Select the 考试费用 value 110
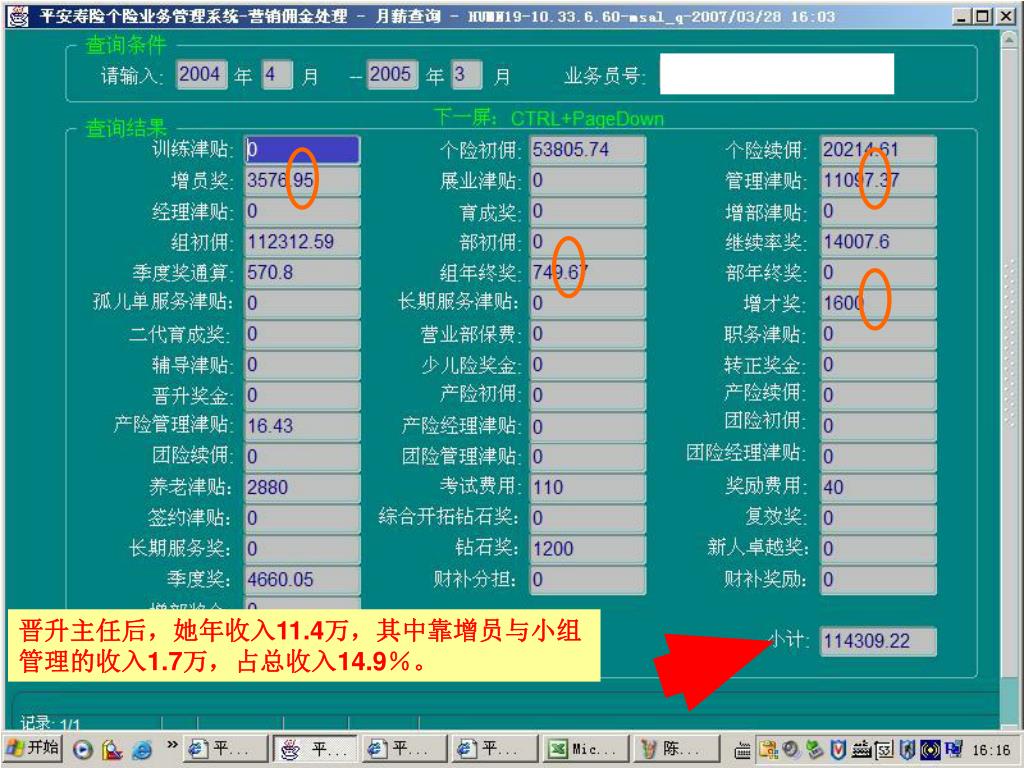Image resolution: width=1024 pixels, height=768 pixels. click(587, 488)
